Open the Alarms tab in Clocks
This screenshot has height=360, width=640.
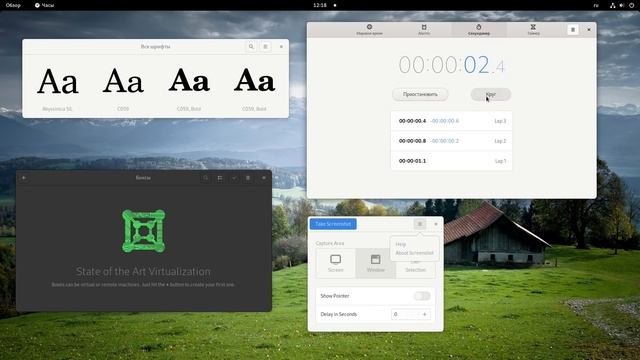[x=424, y=29]
